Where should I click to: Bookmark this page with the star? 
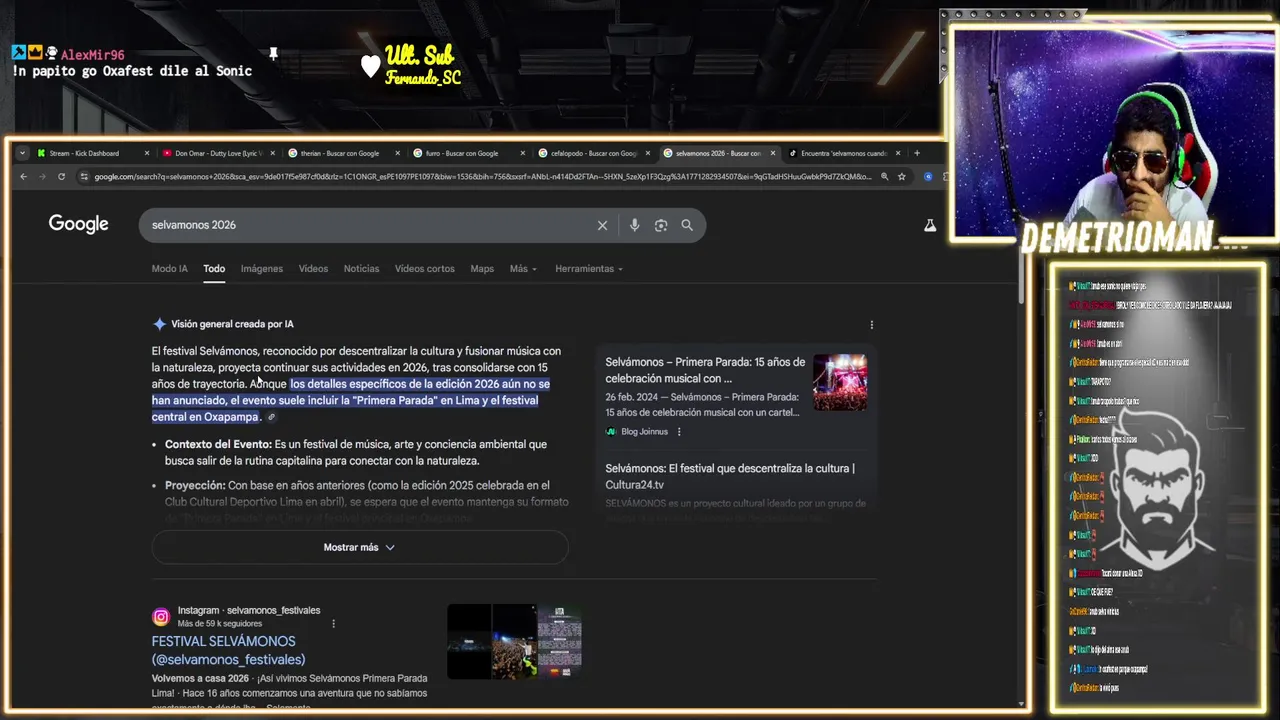pyautogui.click(x=901, y=177)
